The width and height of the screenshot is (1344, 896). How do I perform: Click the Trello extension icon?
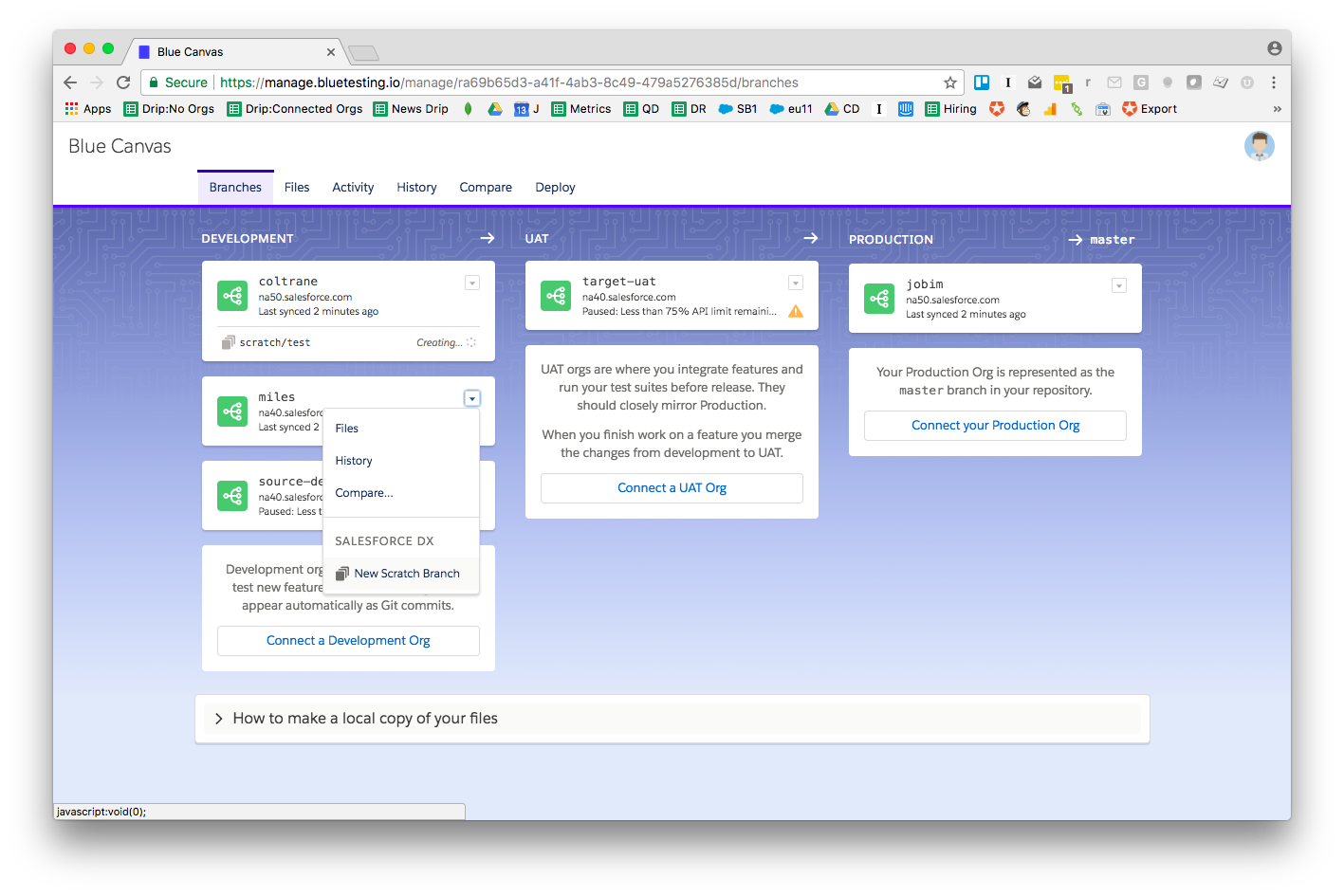coord(982,82)
